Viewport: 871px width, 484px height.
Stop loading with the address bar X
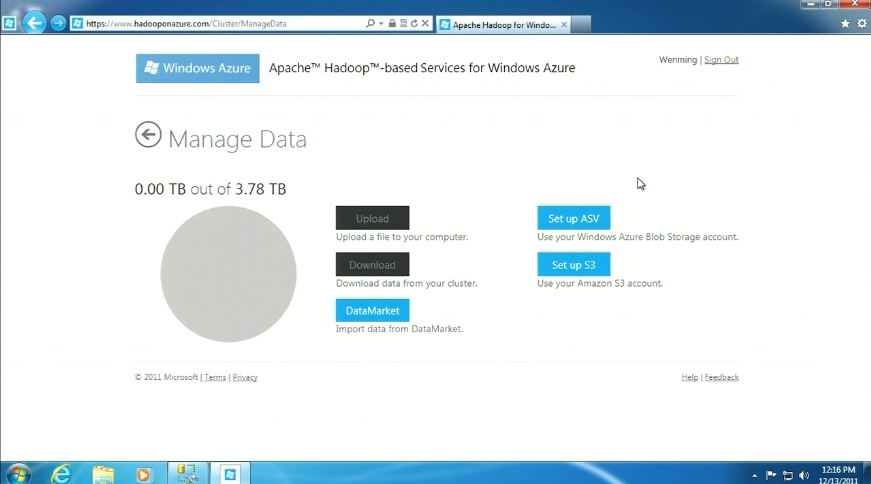tap(425, 23)
